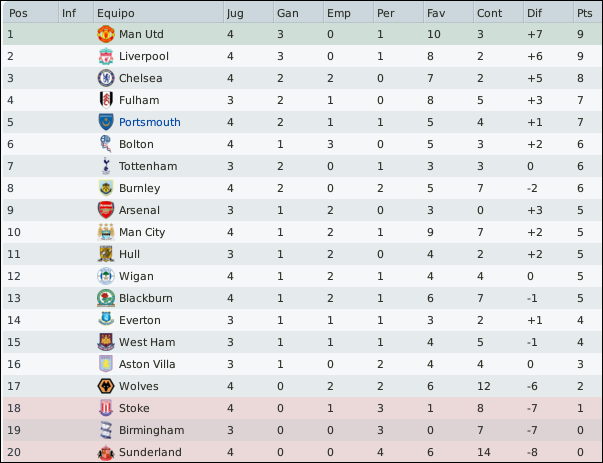This screenshot has height=463, width=603.
Task: Click the Man Utd club crest
Action: click(x=106, y=34)
